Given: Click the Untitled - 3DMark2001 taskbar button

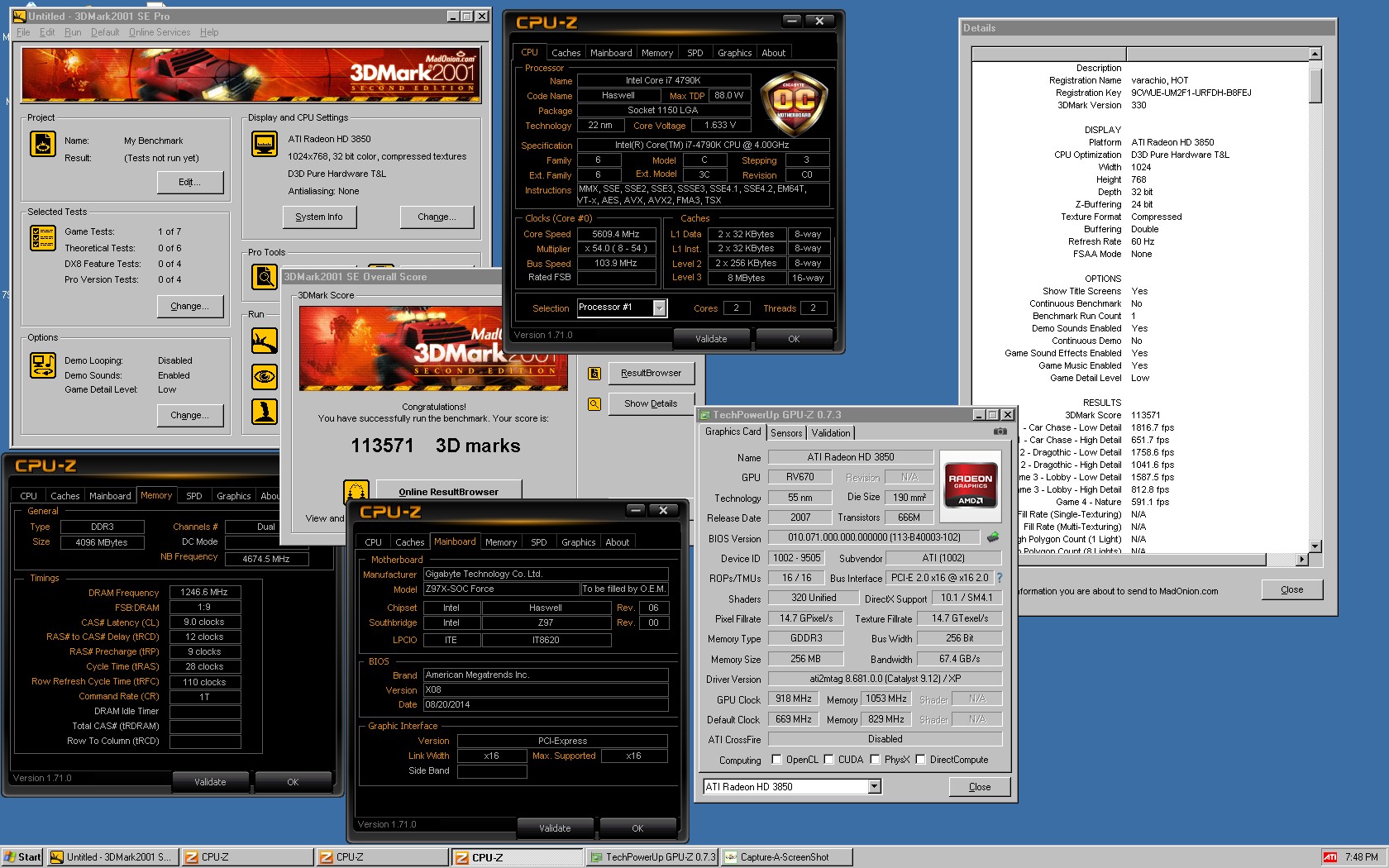Looking at the screenshot, I should tap(112, 857).
